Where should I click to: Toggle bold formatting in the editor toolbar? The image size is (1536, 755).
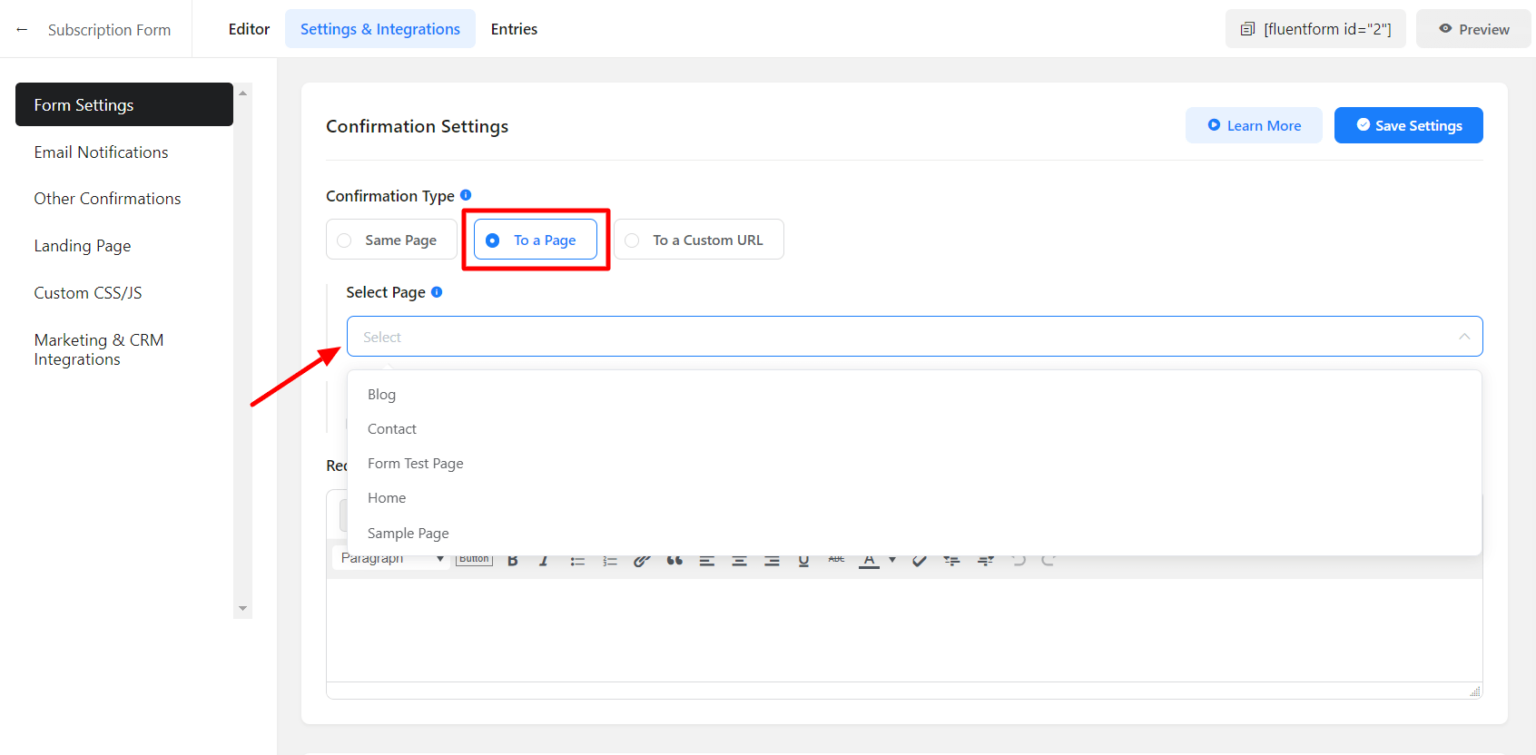pyautogui.click(x=513, y=558)
